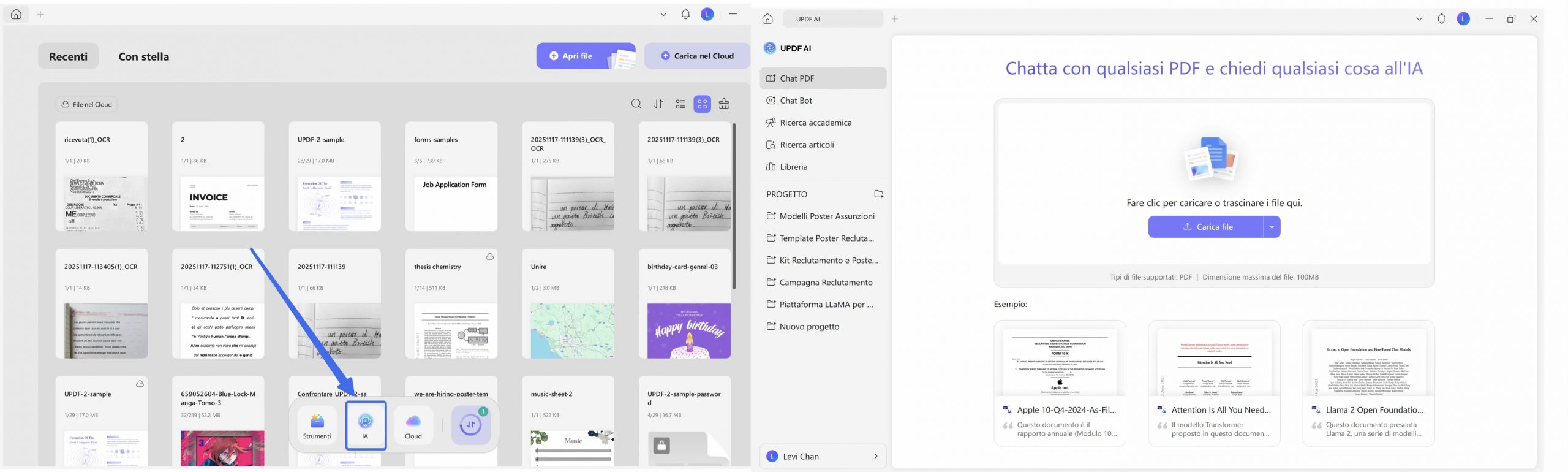Image resolution: width=1568 pixels, height=472 pixels.
Task: Open the thesis chemistry file card
Action: (451, 304)
